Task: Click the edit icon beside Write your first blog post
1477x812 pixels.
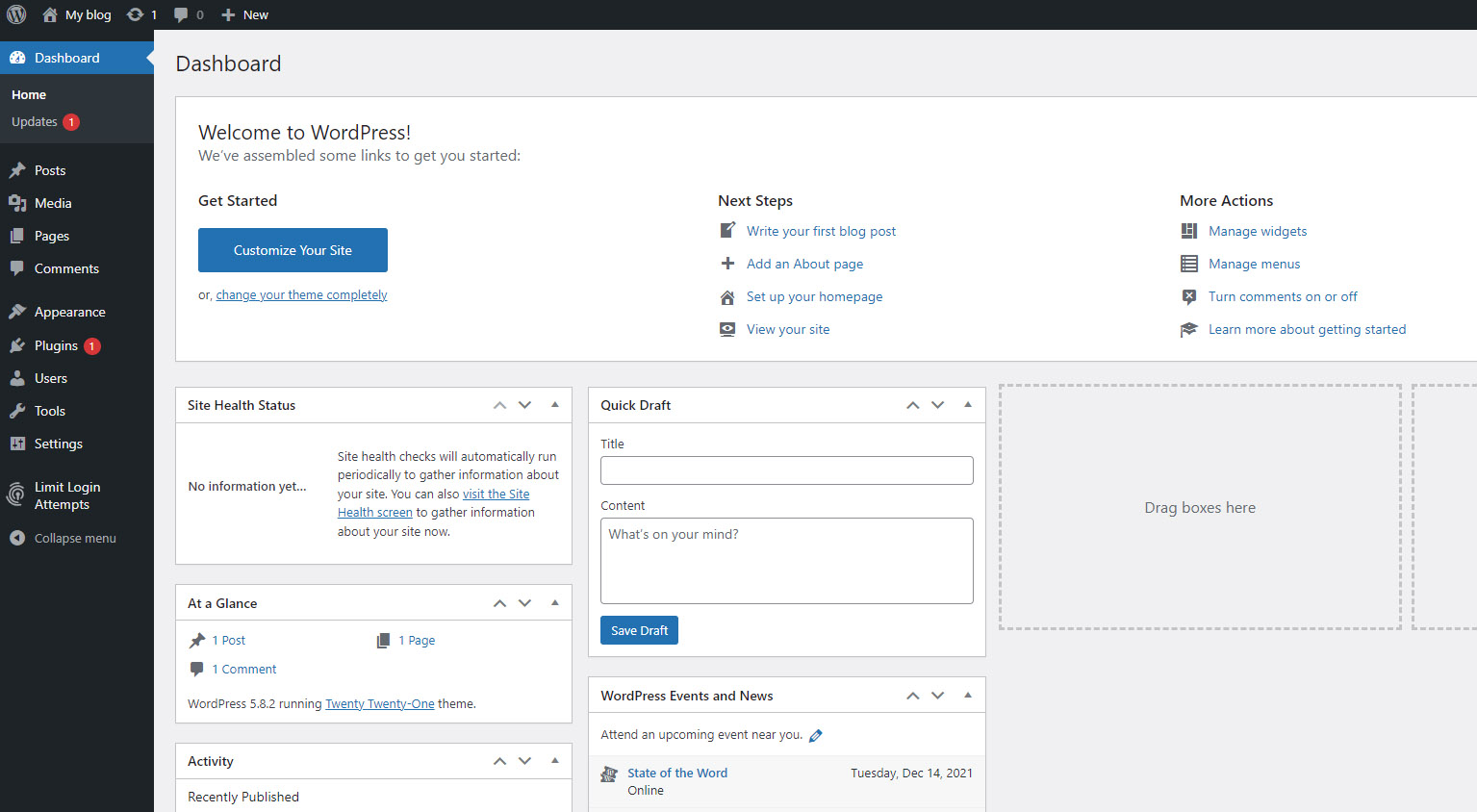Action: pyautogui.click(x=727, y=231)
